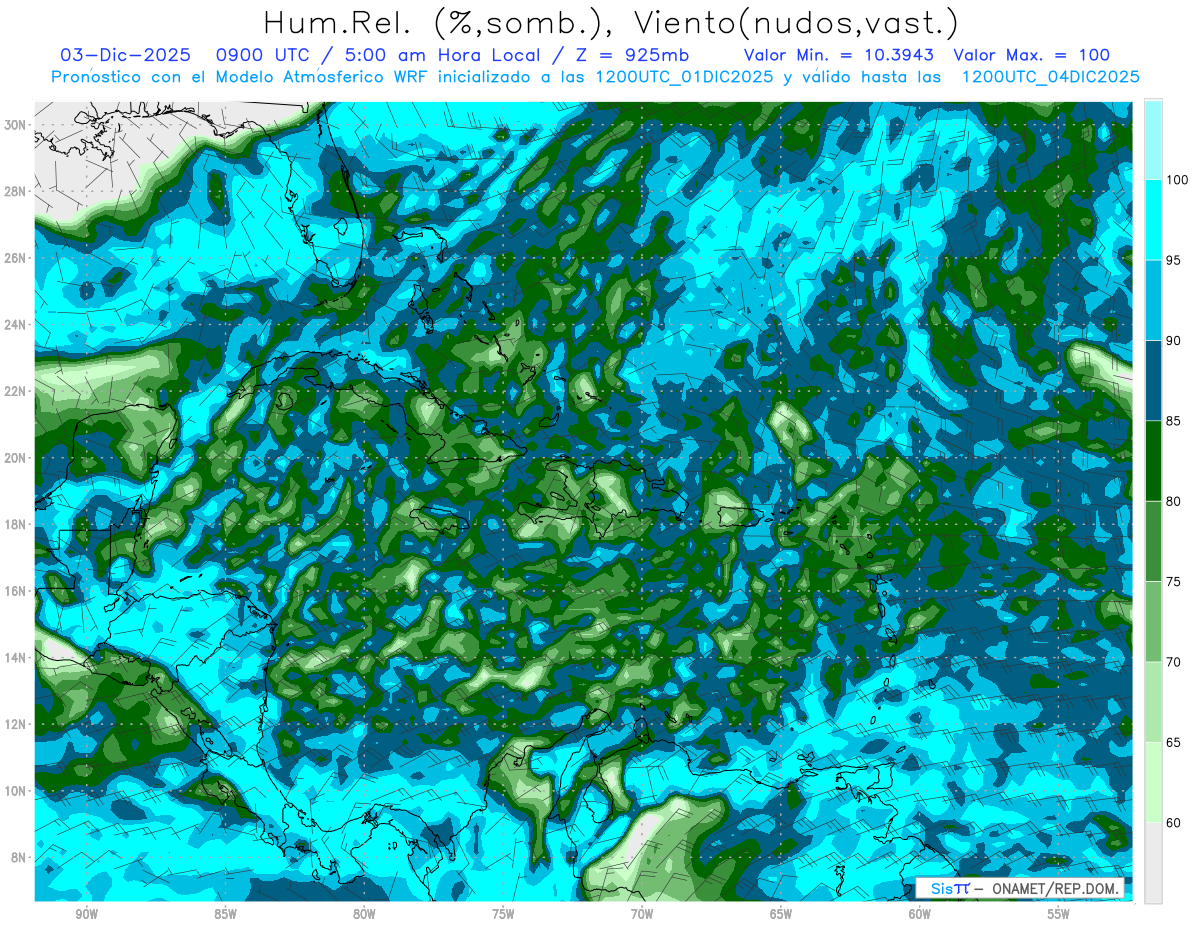Pick the palest green 60–65 colorbar swatch

tap(1153, 782)
